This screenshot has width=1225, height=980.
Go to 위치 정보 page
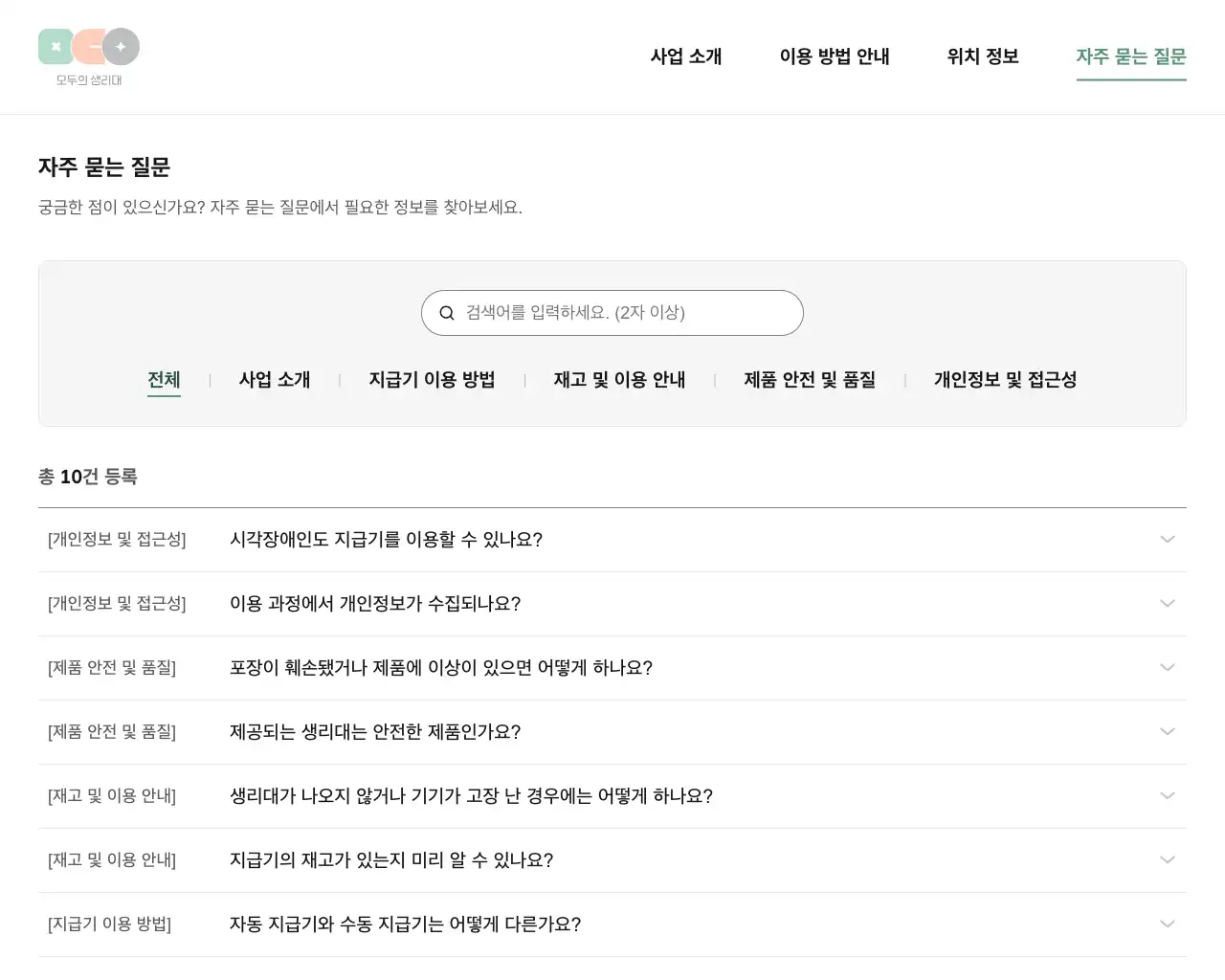click(x=983, y=56)
